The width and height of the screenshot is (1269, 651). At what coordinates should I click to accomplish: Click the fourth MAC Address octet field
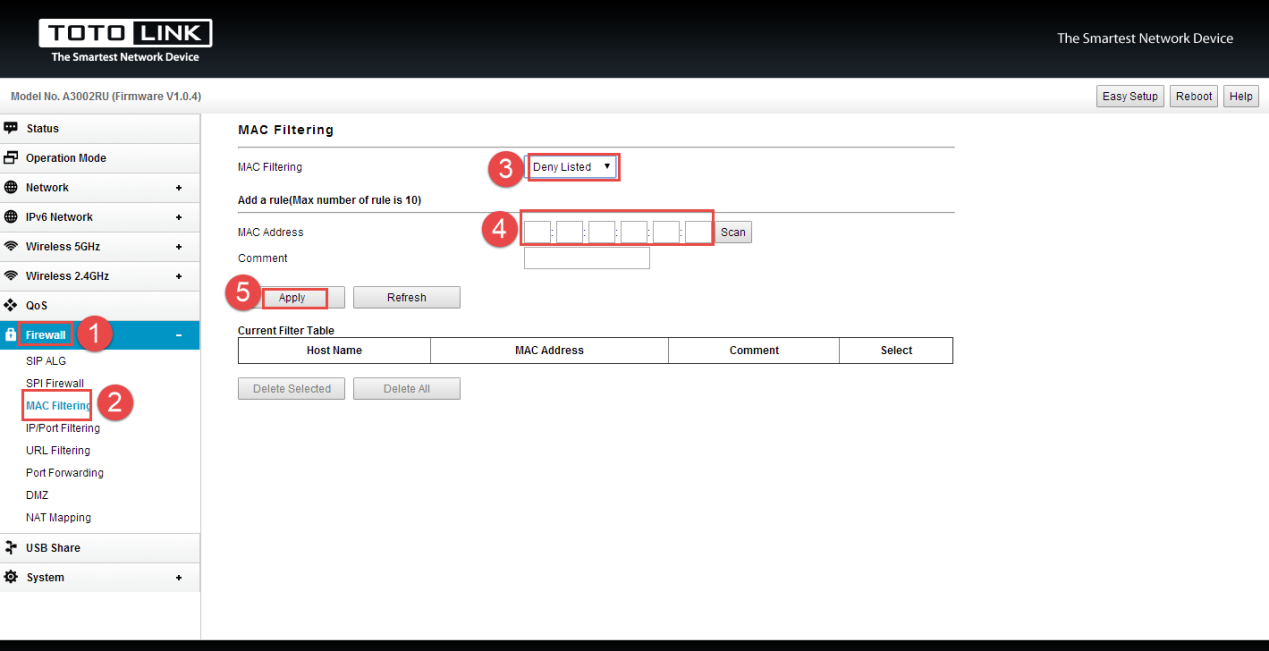click(x=634, y=232)
